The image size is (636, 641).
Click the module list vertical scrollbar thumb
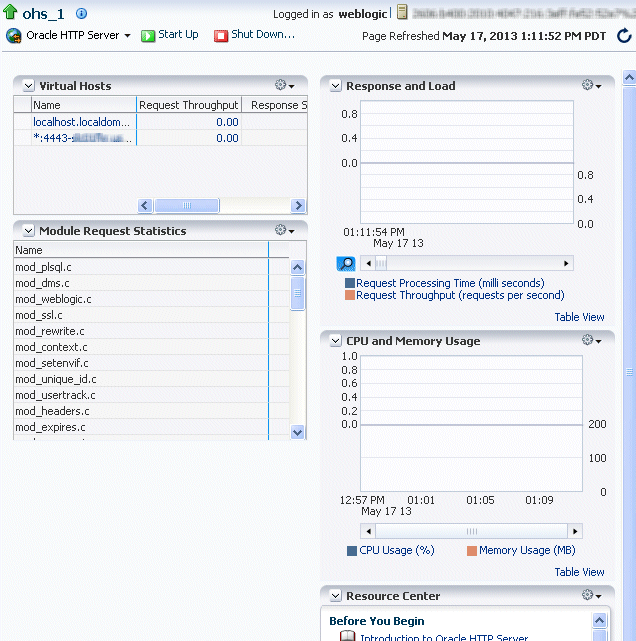(298, 293)
